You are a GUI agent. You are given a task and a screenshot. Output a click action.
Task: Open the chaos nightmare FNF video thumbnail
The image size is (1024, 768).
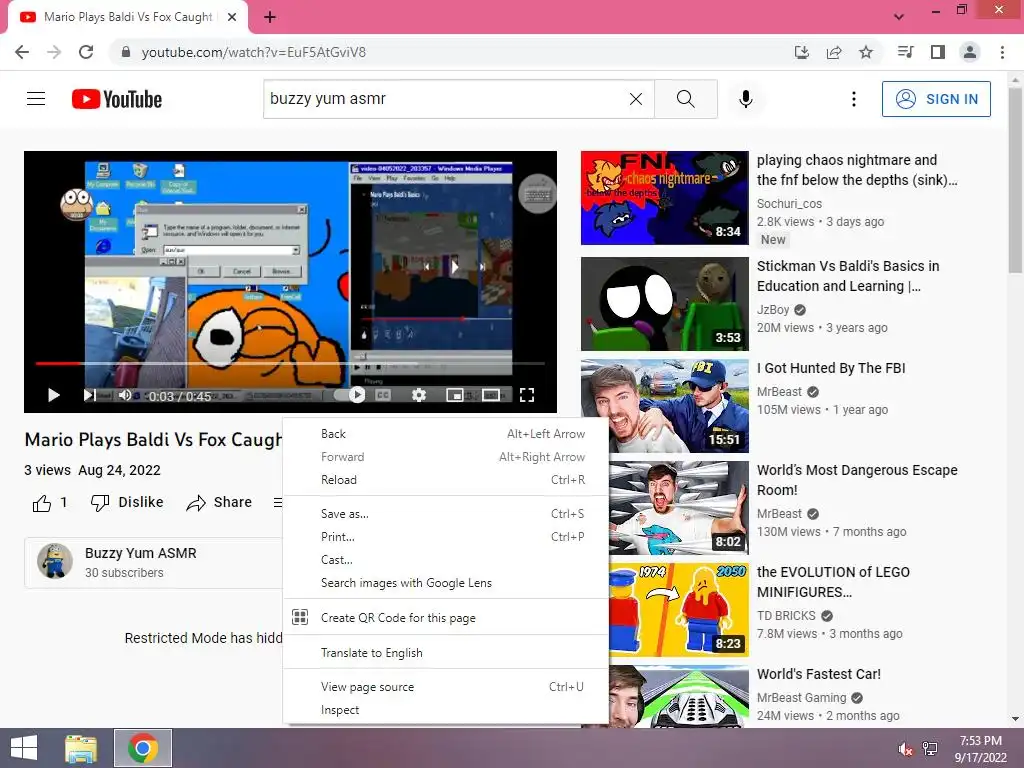point(664,198)
